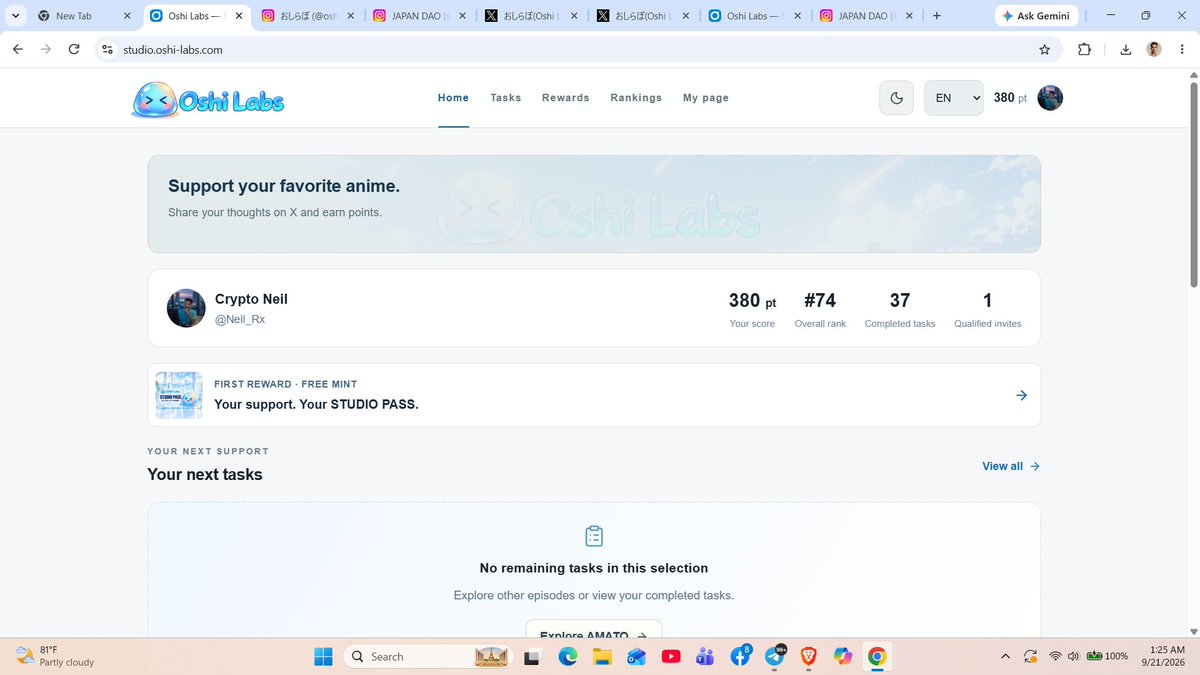Click the @Neil_Rx handle

(240, 320)
